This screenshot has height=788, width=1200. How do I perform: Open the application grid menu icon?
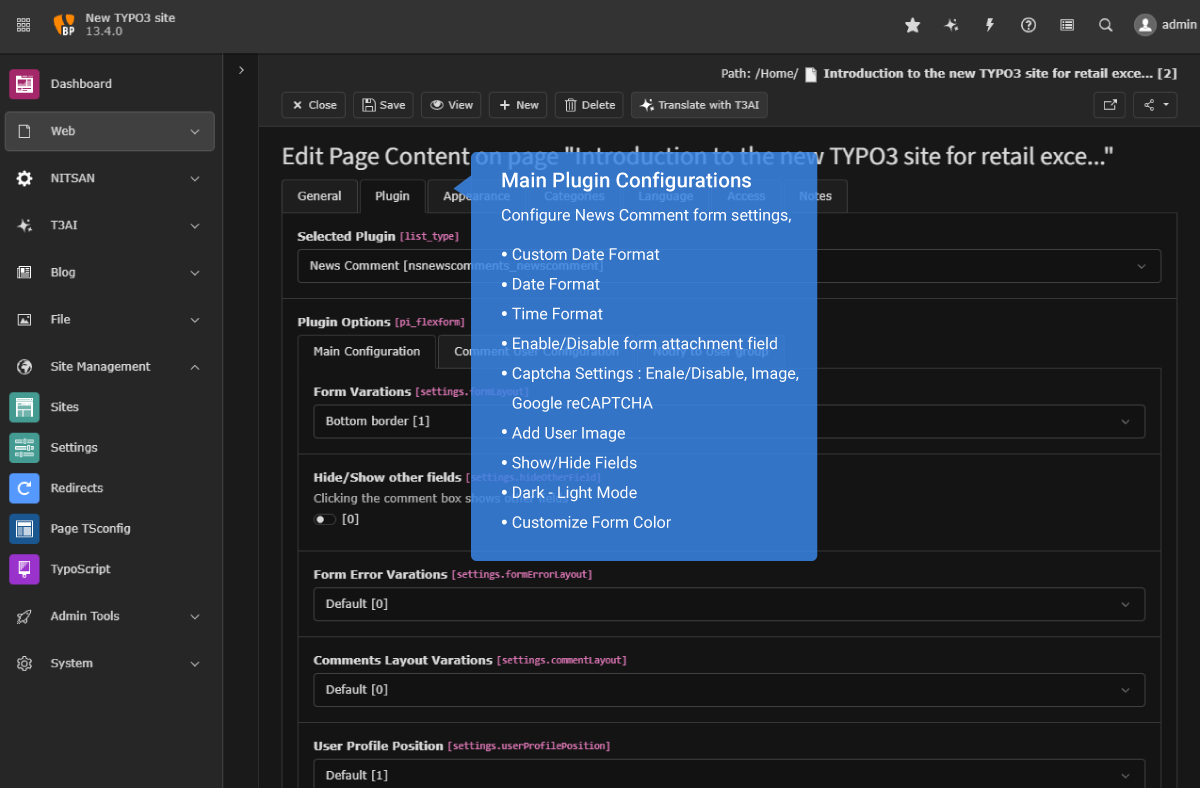[23, 26]
